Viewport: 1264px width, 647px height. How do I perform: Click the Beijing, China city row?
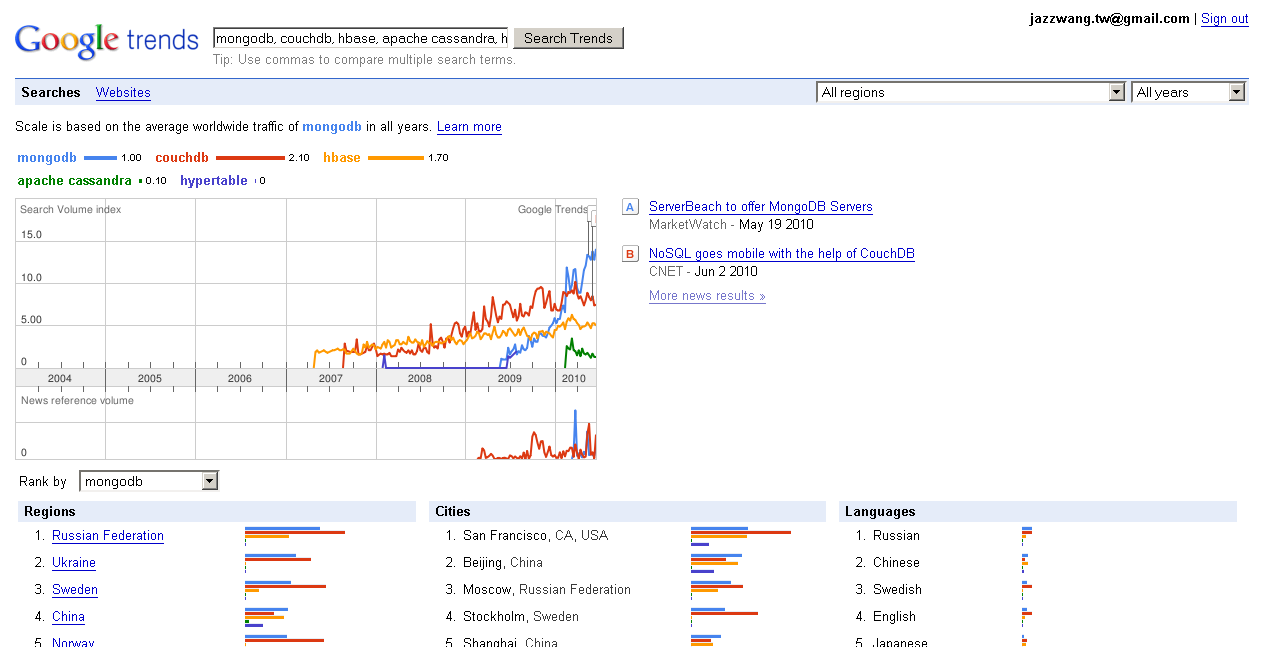point(503,563)
